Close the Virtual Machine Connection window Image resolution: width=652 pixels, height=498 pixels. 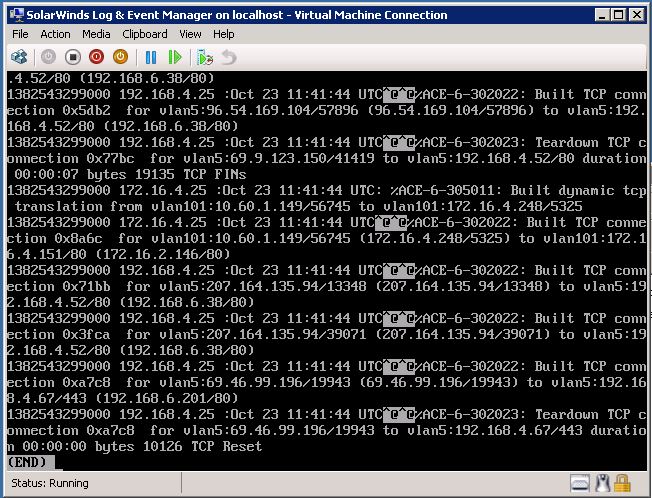636,15
